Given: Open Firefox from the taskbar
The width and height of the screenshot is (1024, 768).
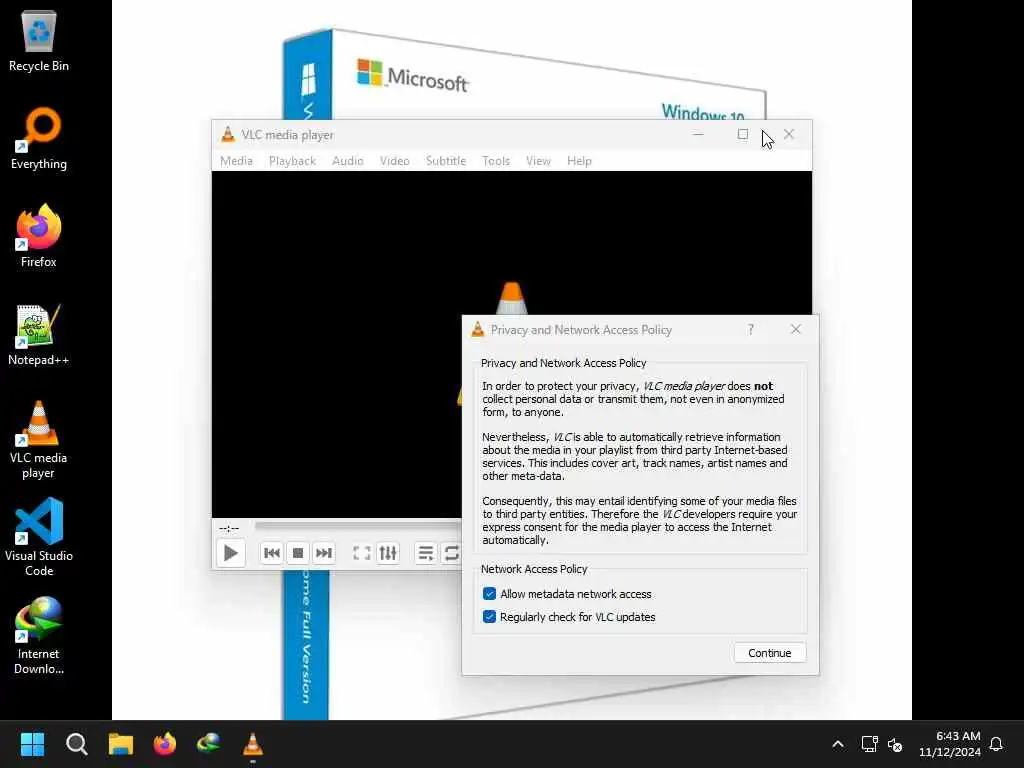Looking at the screenshot, I should point(165,744).
